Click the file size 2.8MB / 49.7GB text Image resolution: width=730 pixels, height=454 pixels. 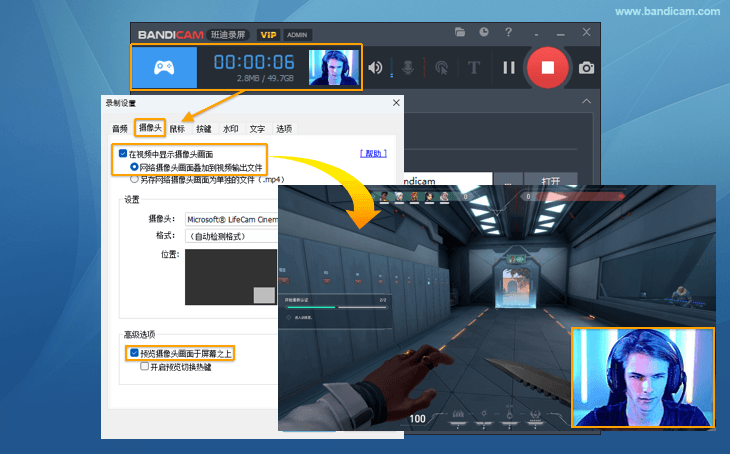tap(265, 78)
